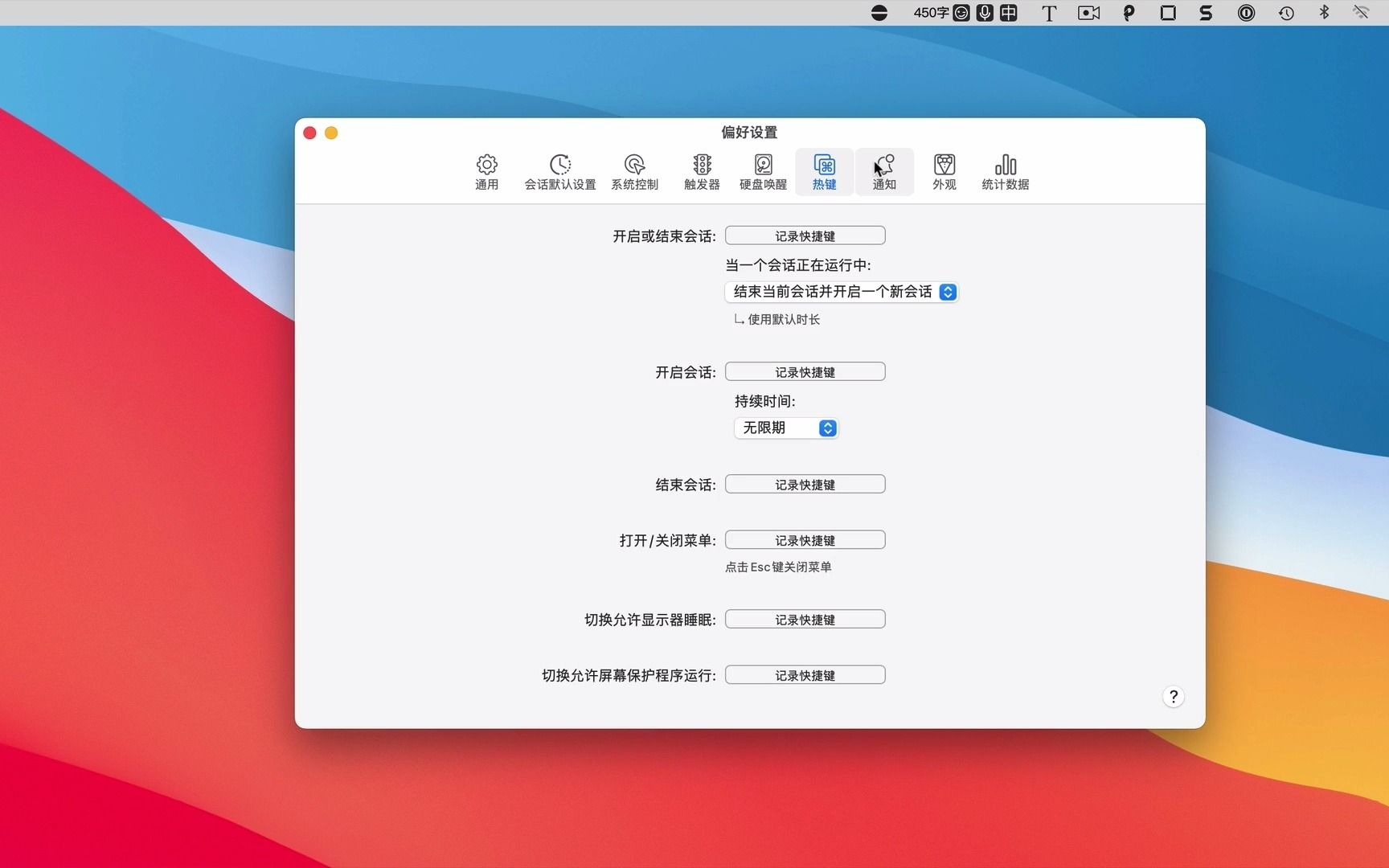Screen dimensions: 1389x868
Task: 查看统计数据面板
Action: click(x=1005, y=171)
